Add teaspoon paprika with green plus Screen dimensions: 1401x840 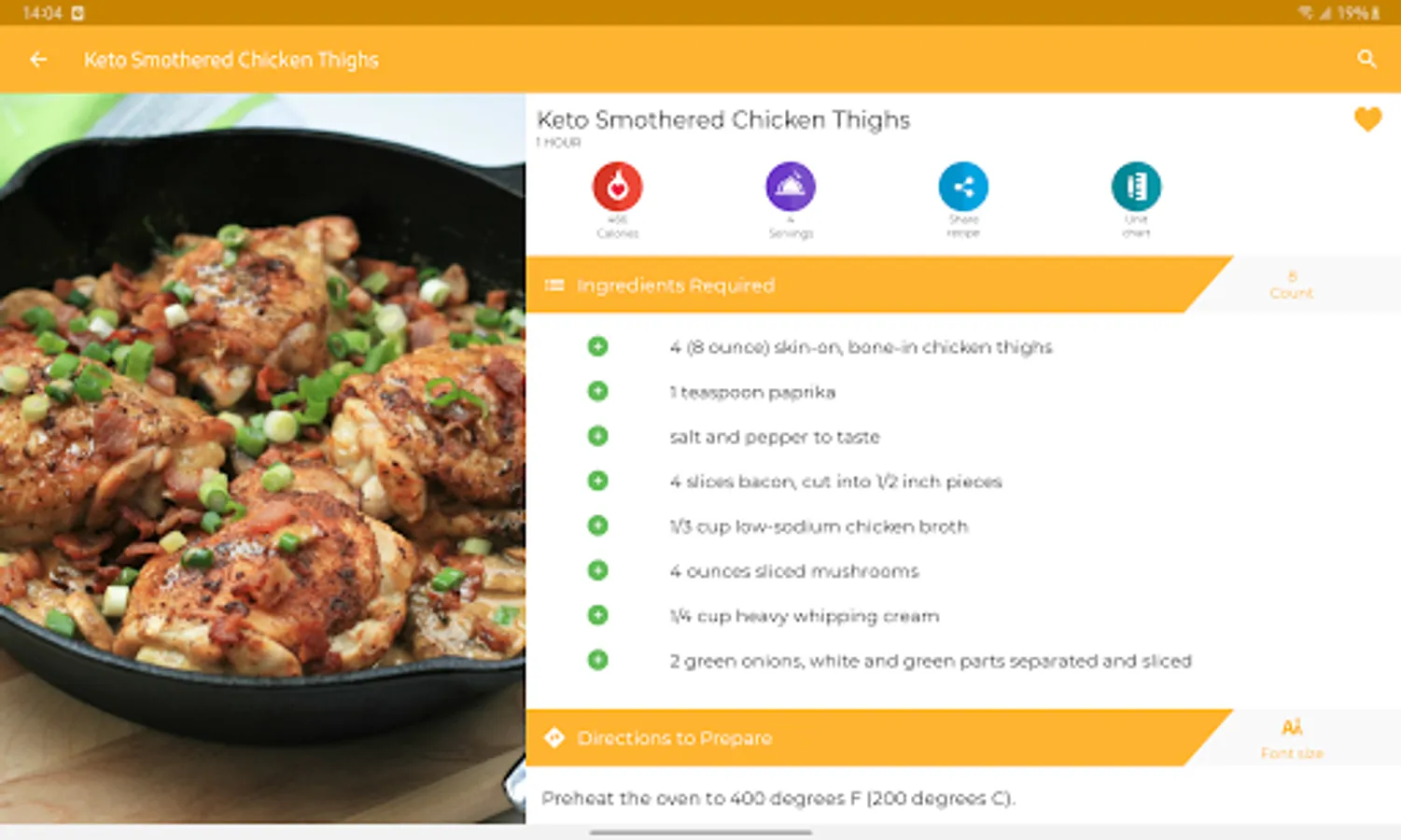597,391
